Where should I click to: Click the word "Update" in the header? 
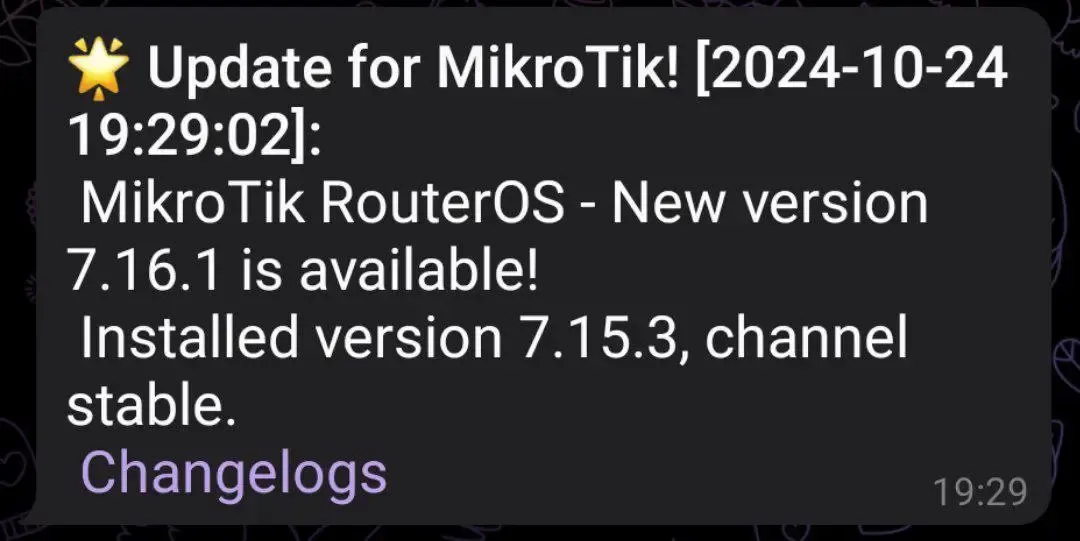pyautogui.click(x=240, y=69)
